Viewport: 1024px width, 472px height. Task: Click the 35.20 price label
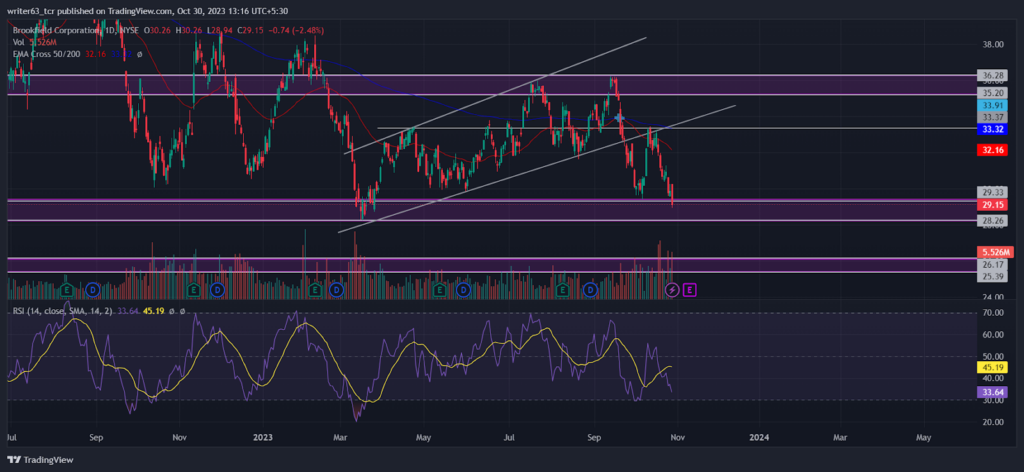991,93
